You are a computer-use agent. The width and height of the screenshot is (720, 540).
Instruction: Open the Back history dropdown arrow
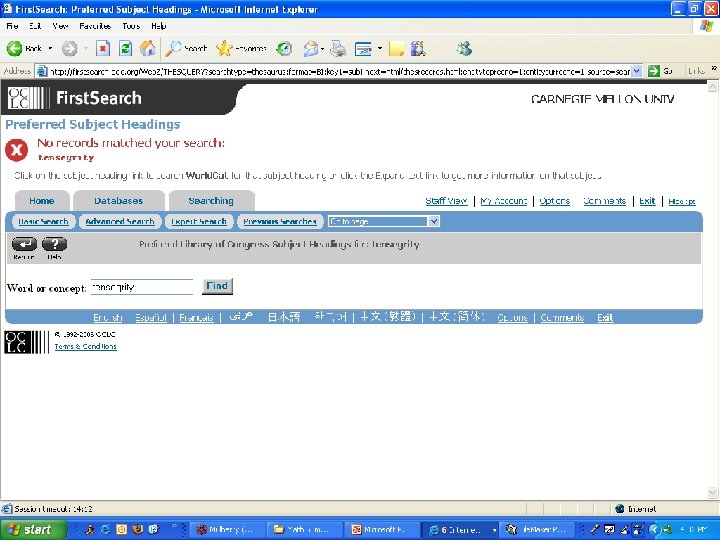coord(50,48)
